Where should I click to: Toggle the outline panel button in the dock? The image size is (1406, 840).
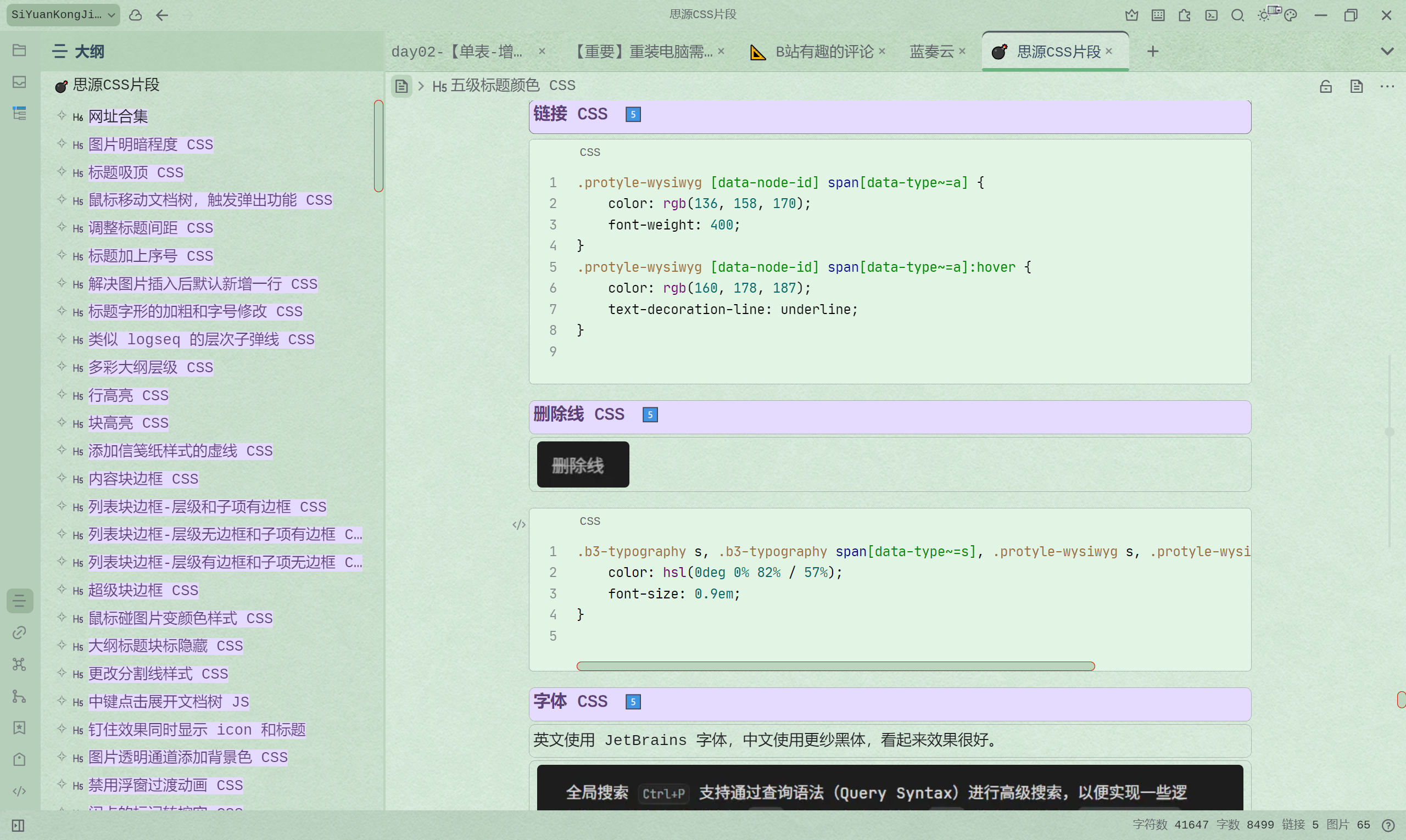click(x=19, y=601)
